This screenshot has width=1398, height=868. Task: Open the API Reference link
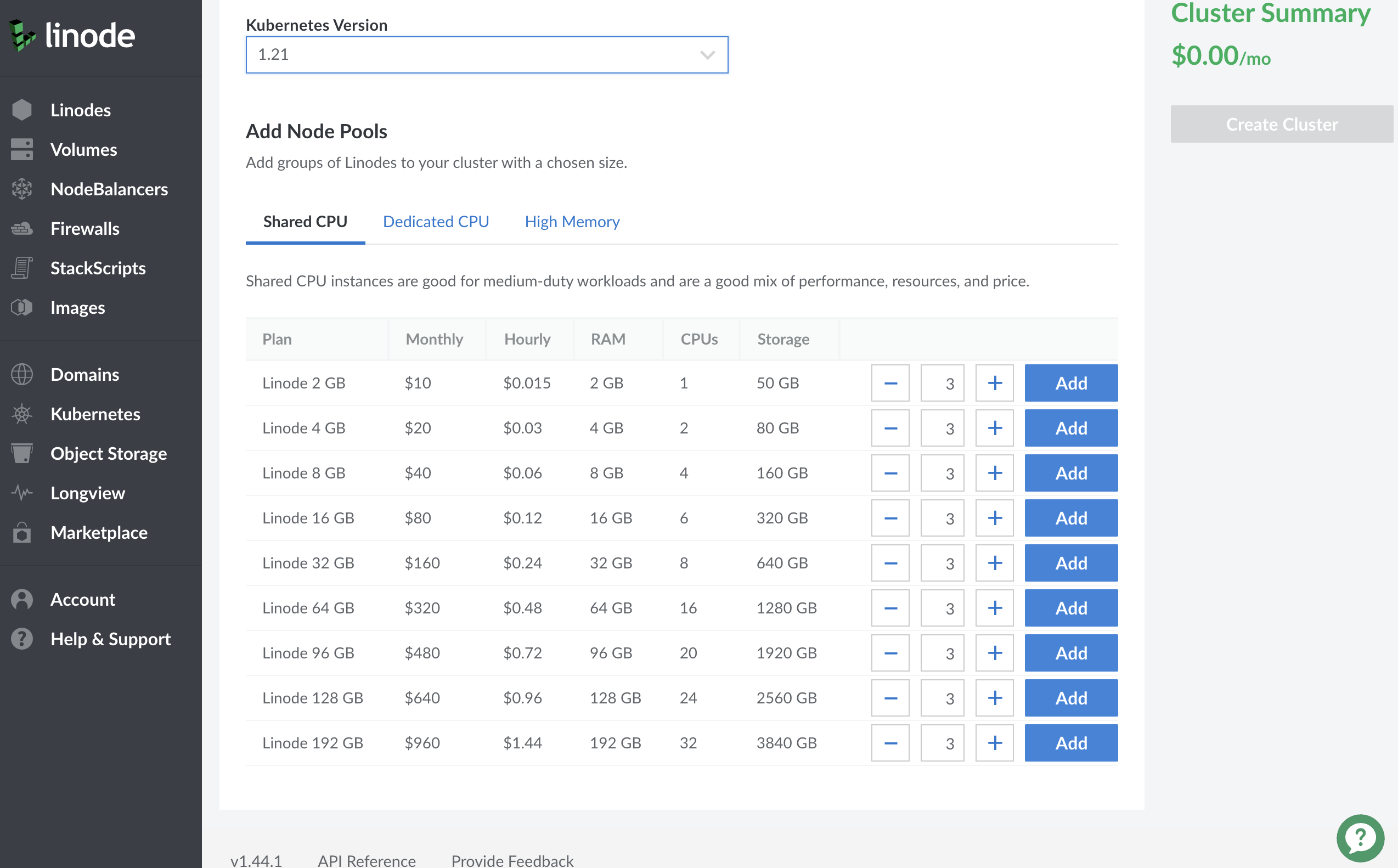pyautogui.click(x=366, y=857)
